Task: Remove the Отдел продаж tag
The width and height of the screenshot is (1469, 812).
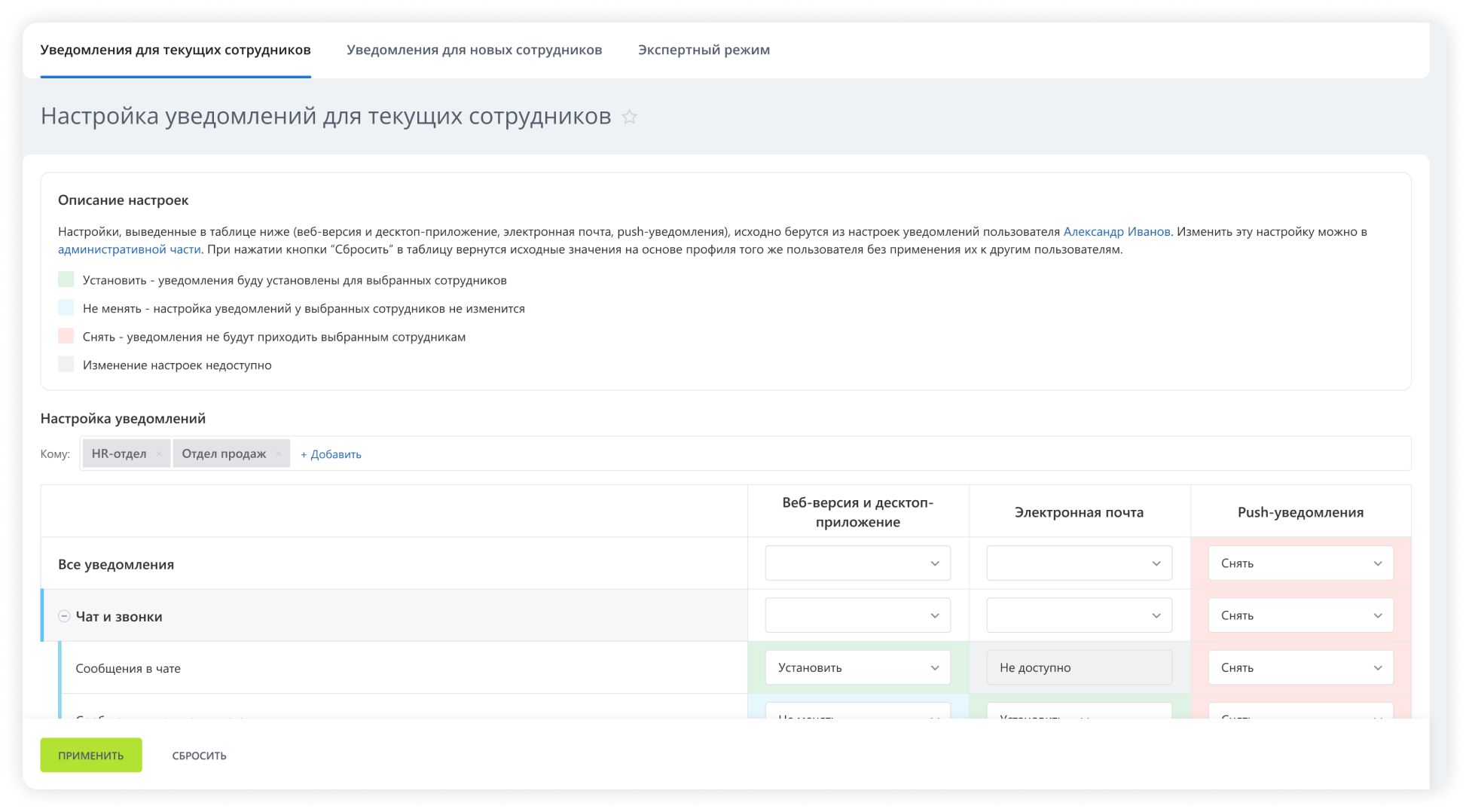Action: tap(279, 453)
